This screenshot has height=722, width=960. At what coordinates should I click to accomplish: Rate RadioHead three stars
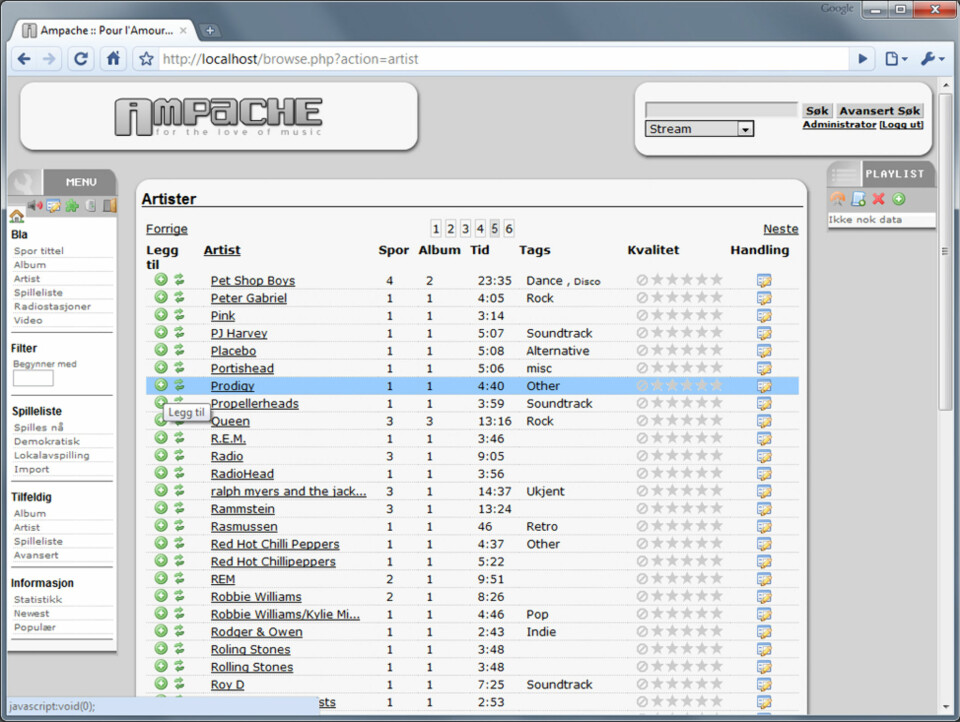(x=687, y=473)
